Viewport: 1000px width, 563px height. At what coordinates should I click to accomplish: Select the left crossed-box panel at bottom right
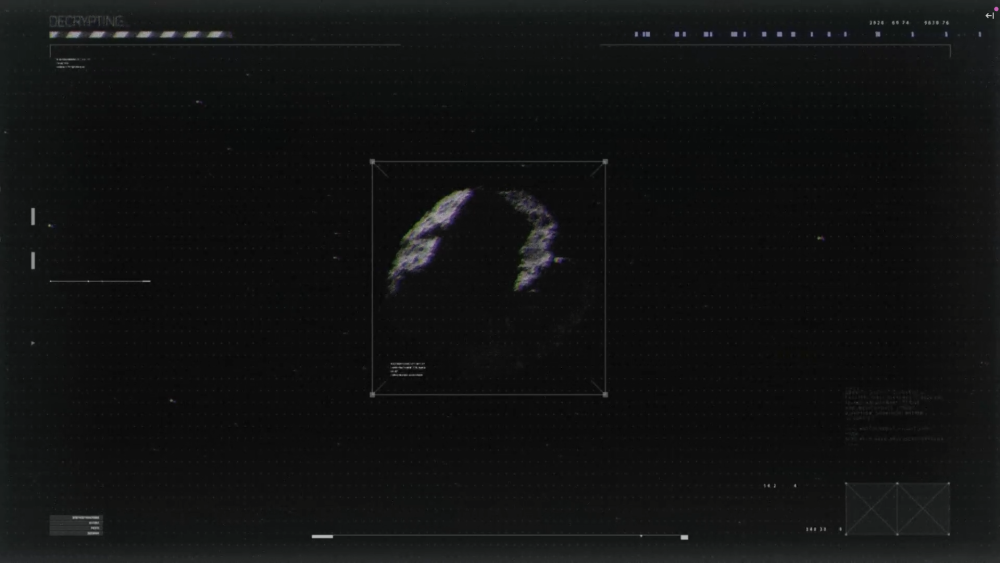[871, 509]
